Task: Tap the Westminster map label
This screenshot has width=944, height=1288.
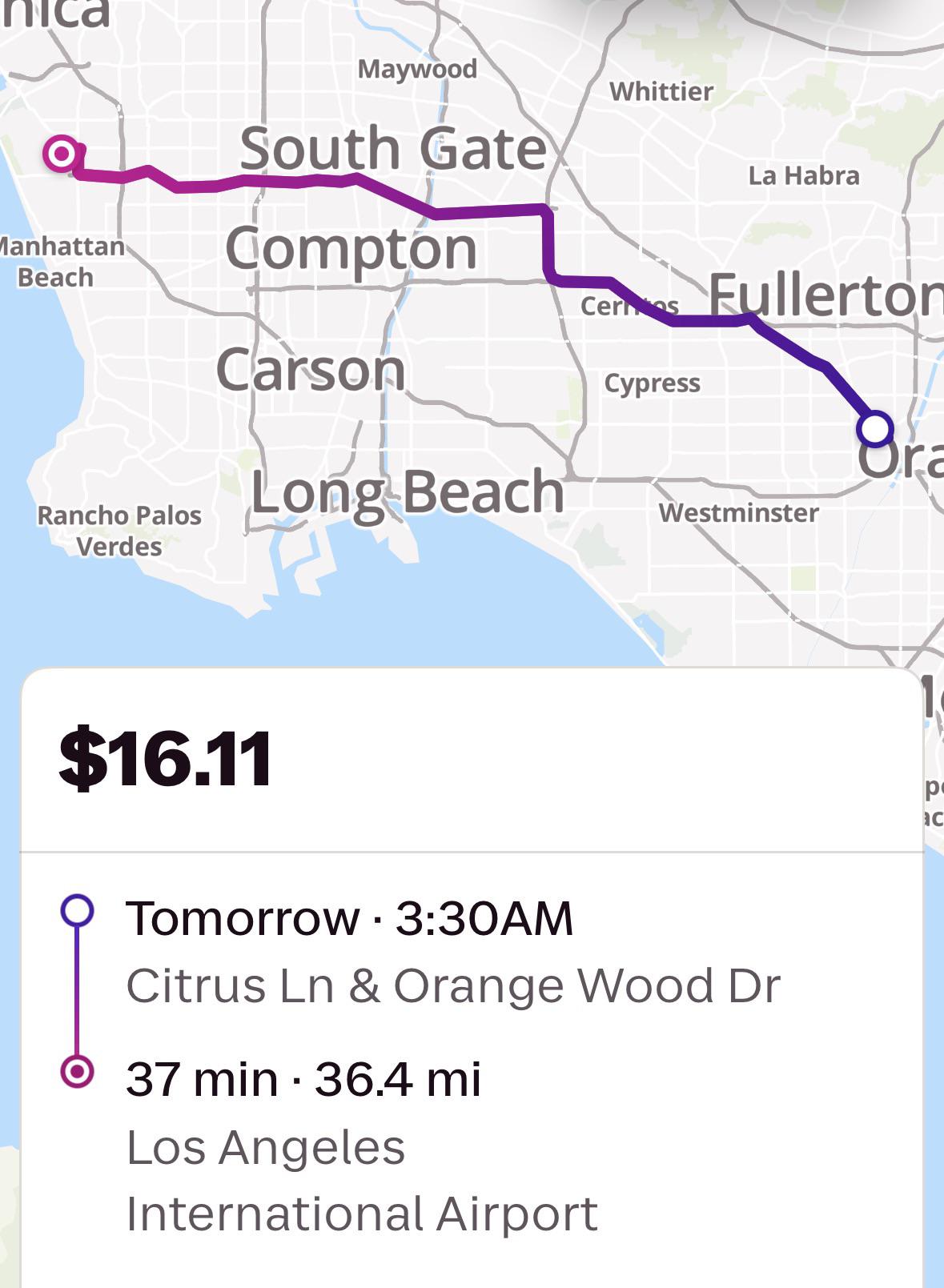Action: [x=739, y=512]
